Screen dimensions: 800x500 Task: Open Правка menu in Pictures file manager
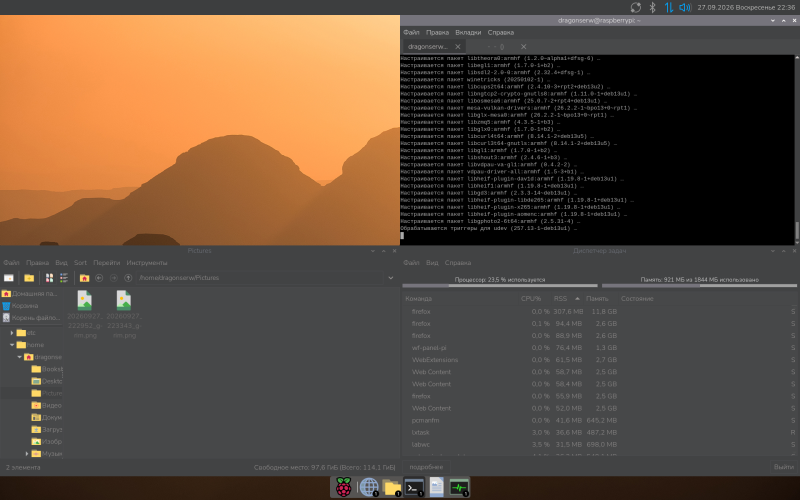click(37, 263)
